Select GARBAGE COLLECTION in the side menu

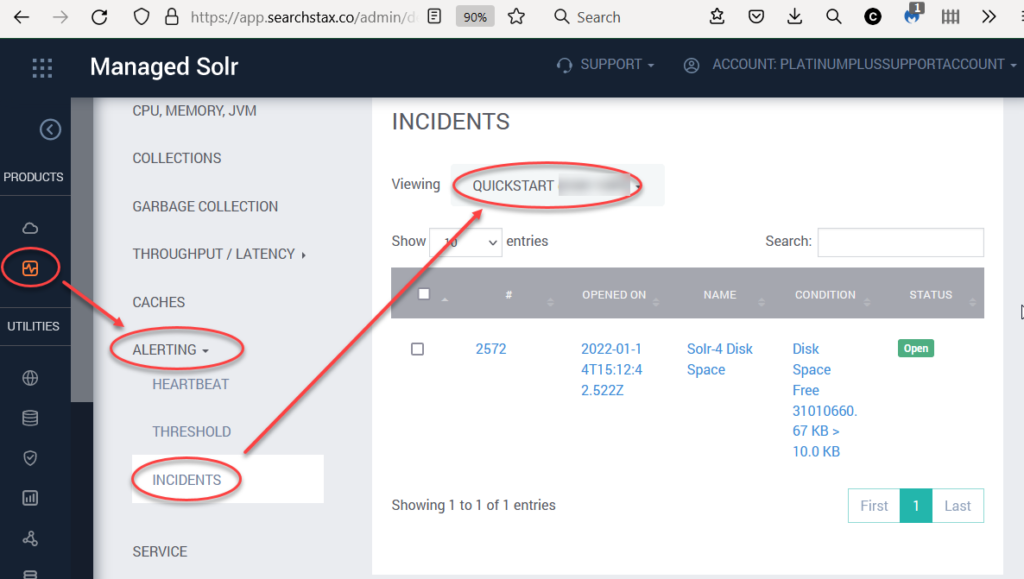coord(205,207)
